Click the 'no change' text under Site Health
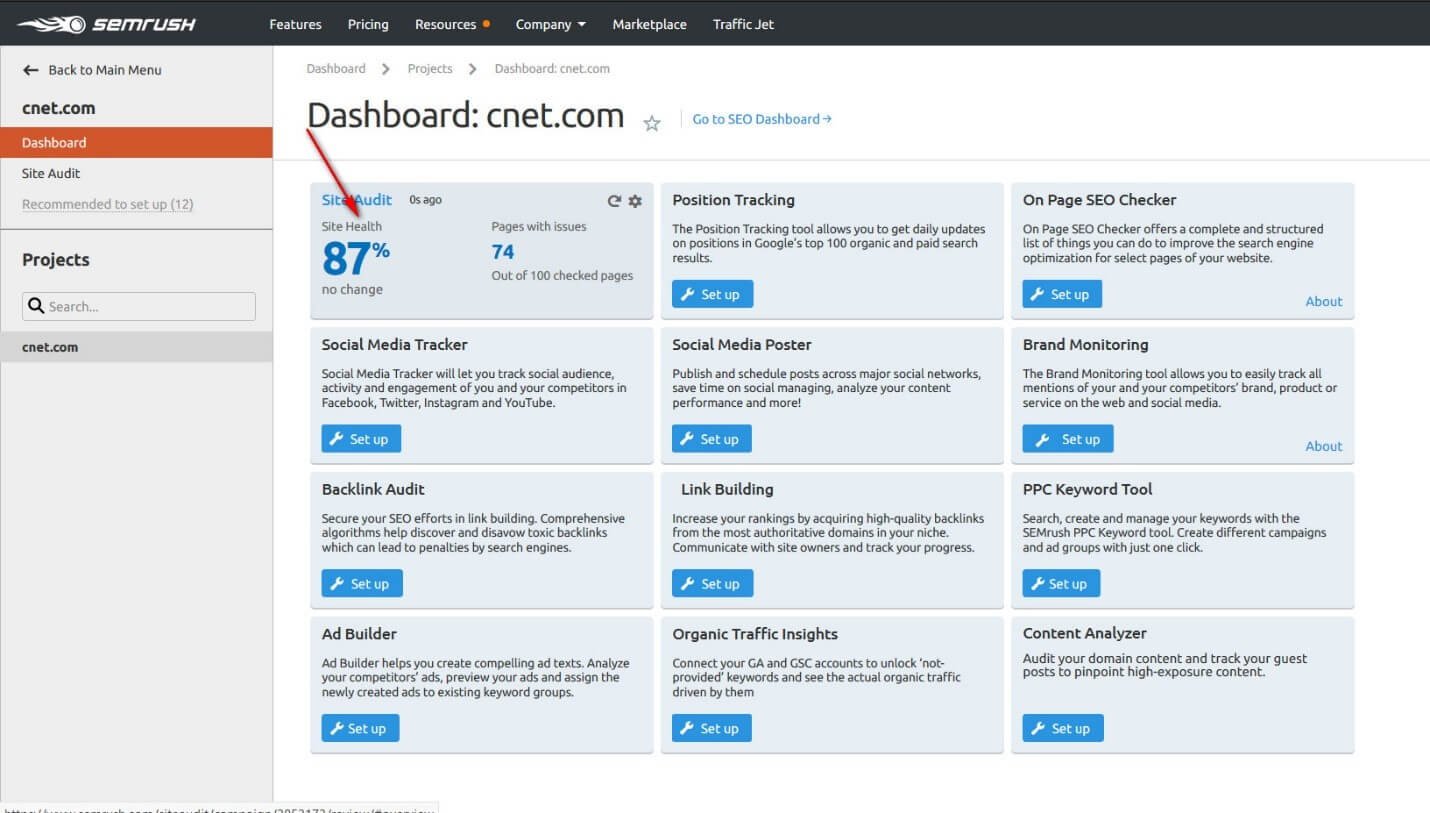The image size is (1430, 813). 352,290
